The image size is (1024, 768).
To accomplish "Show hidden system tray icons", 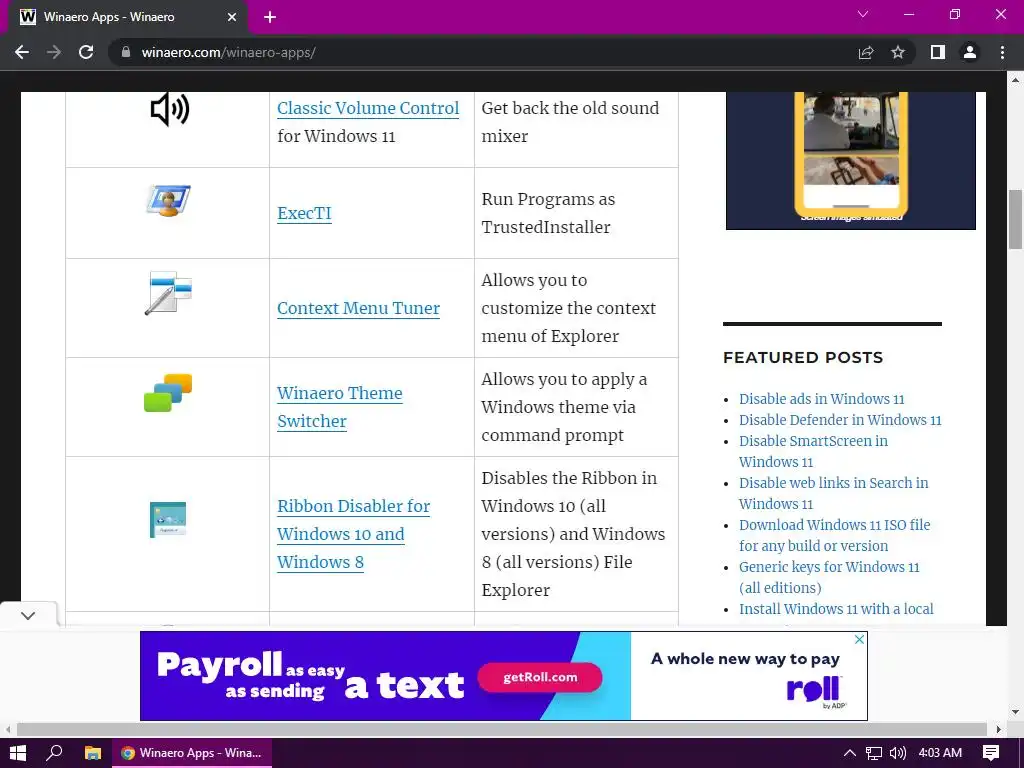I will pos(850,753).
